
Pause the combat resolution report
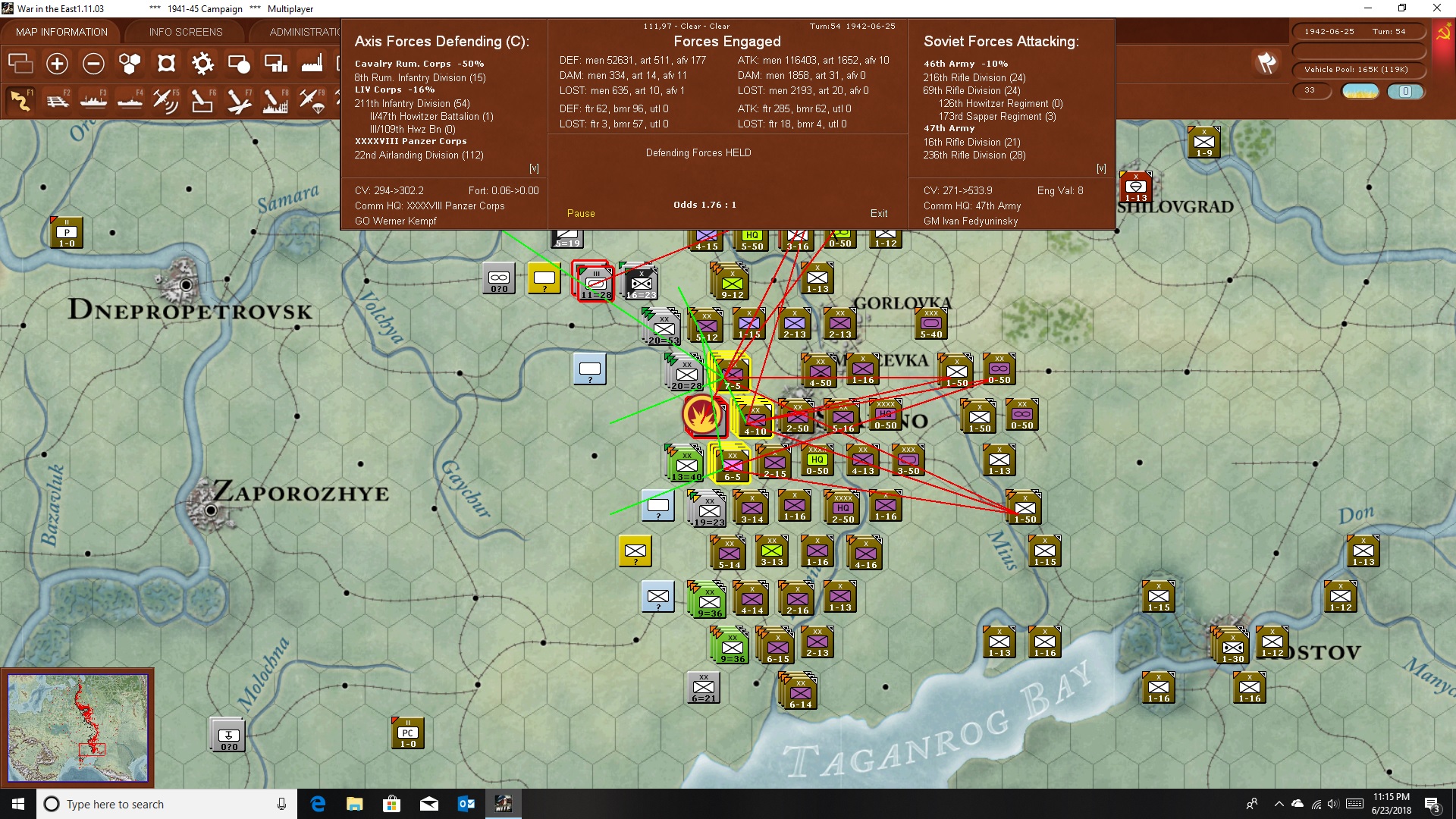tap(581, 214)
